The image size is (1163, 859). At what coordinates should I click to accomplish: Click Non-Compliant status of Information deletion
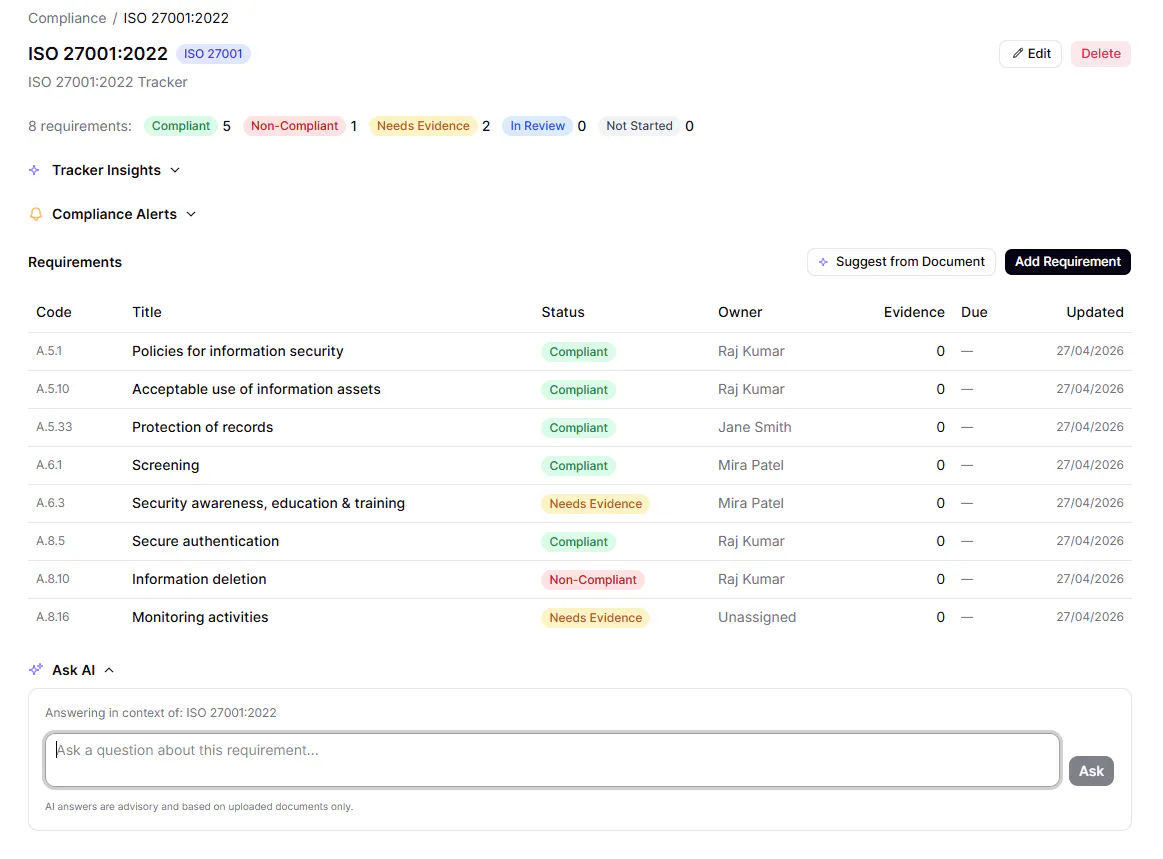[593, 580]
